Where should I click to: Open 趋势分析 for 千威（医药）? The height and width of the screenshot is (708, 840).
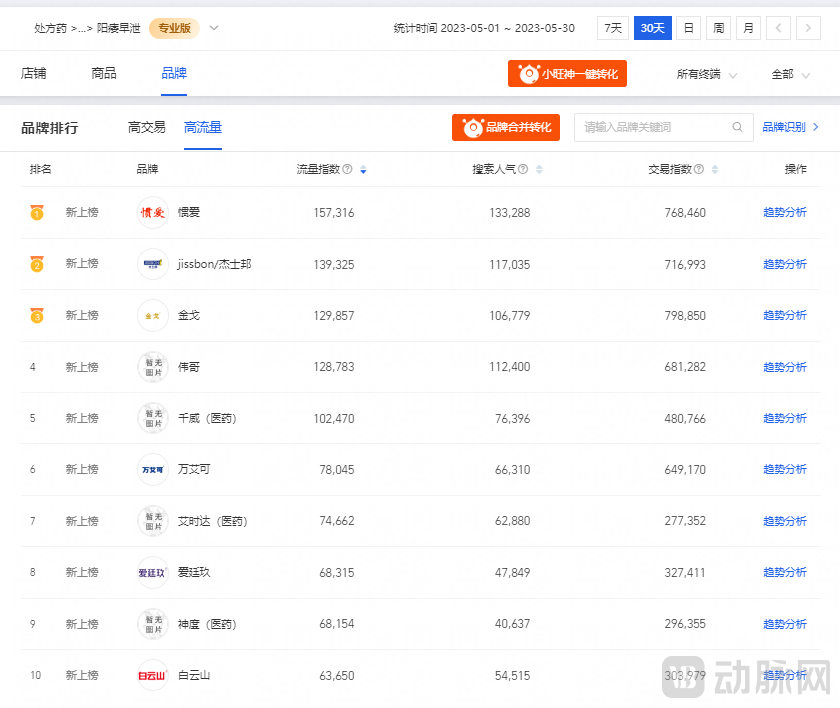pyautogui.click(x=785, y=418)
